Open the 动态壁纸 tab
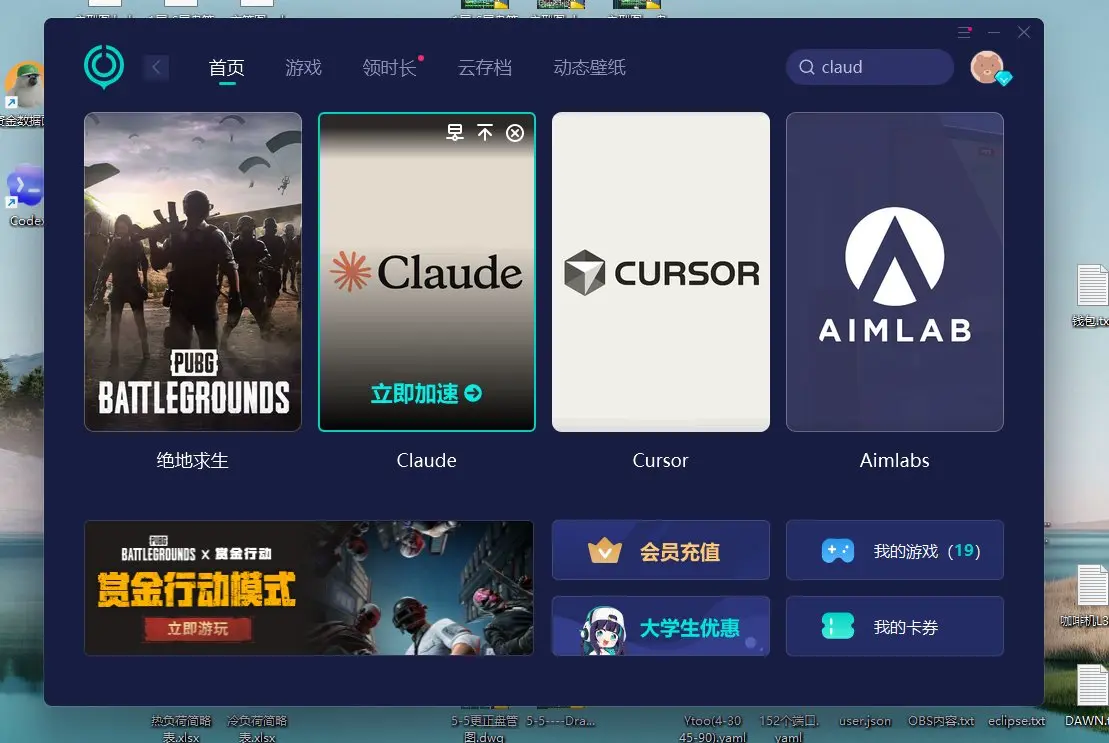1109x743 pixels. coord(590,67)
